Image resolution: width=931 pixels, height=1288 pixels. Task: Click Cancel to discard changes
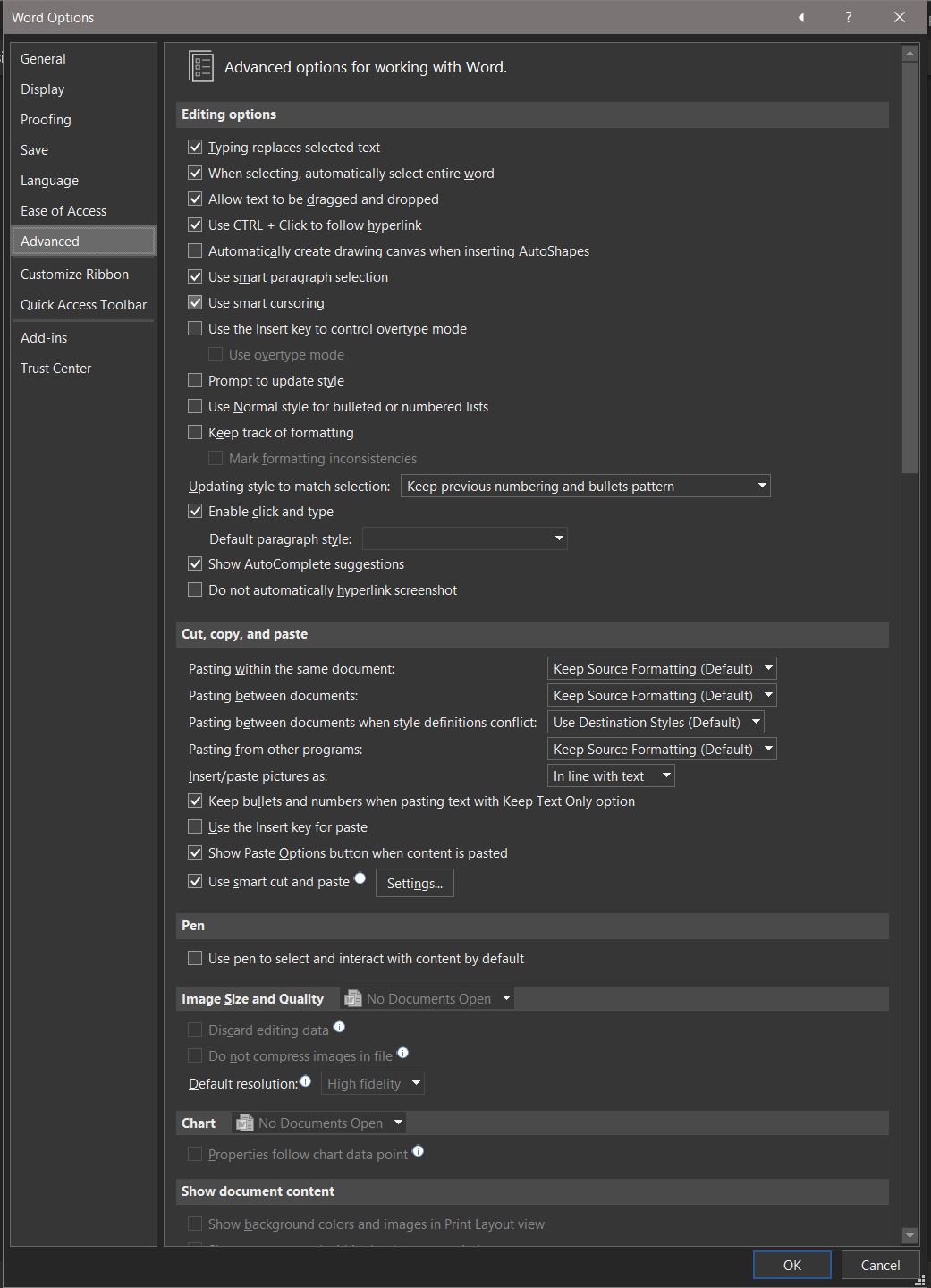tap(880, 1265)
